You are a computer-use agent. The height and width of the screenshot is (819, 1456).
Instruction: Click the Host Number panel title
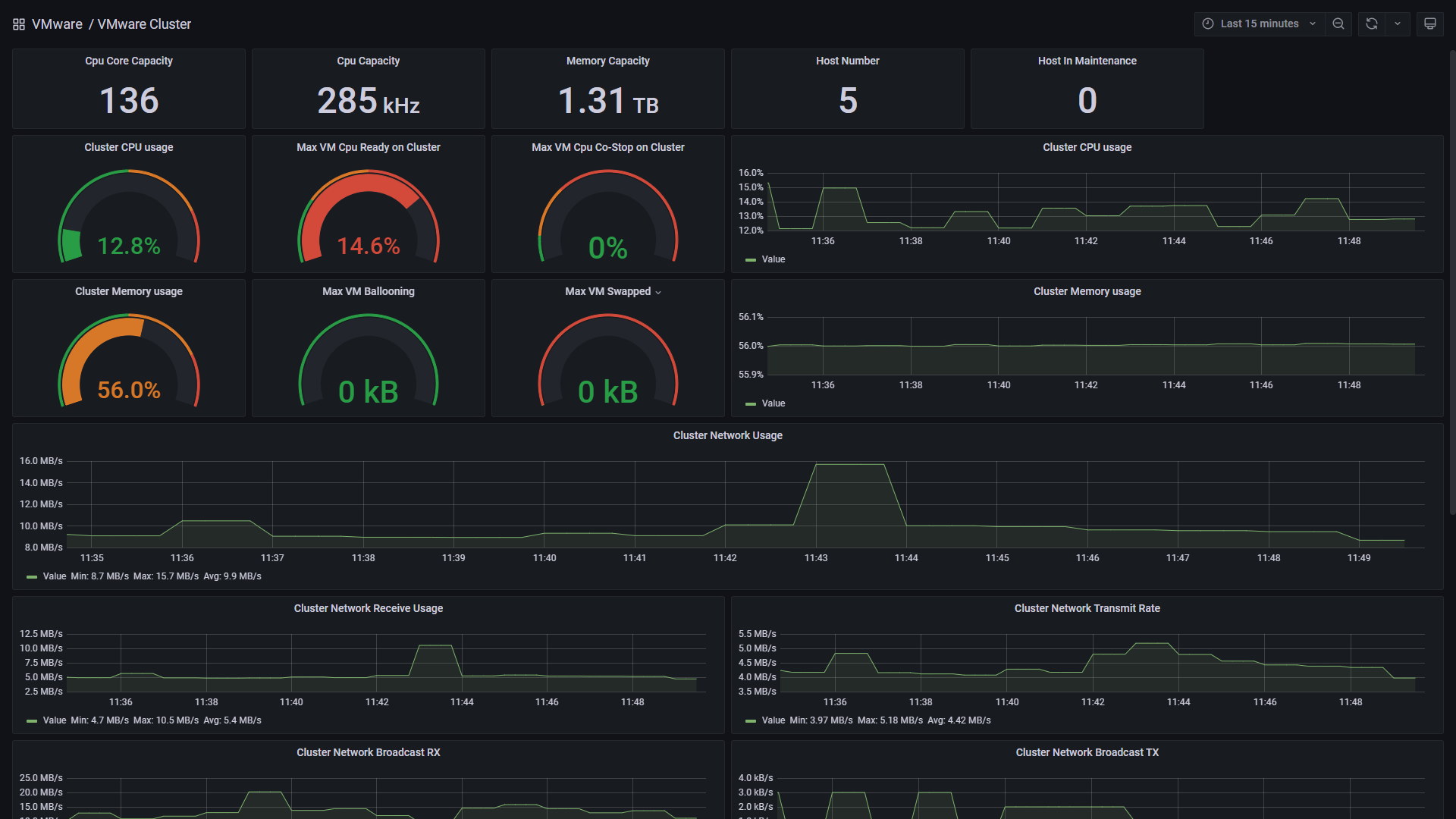tap(848, 61)
